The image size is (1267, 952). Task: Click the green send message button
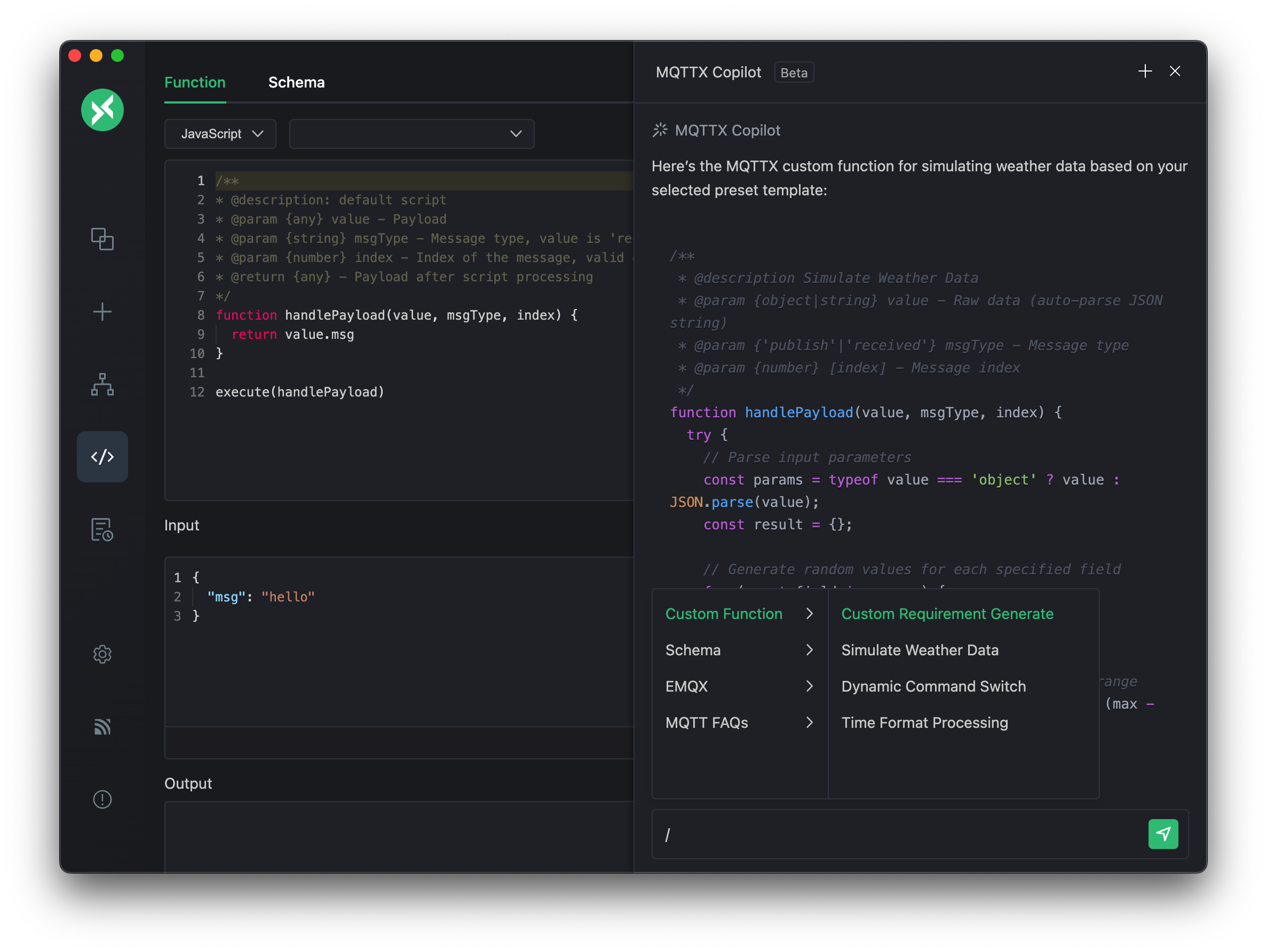[1162, 834]
